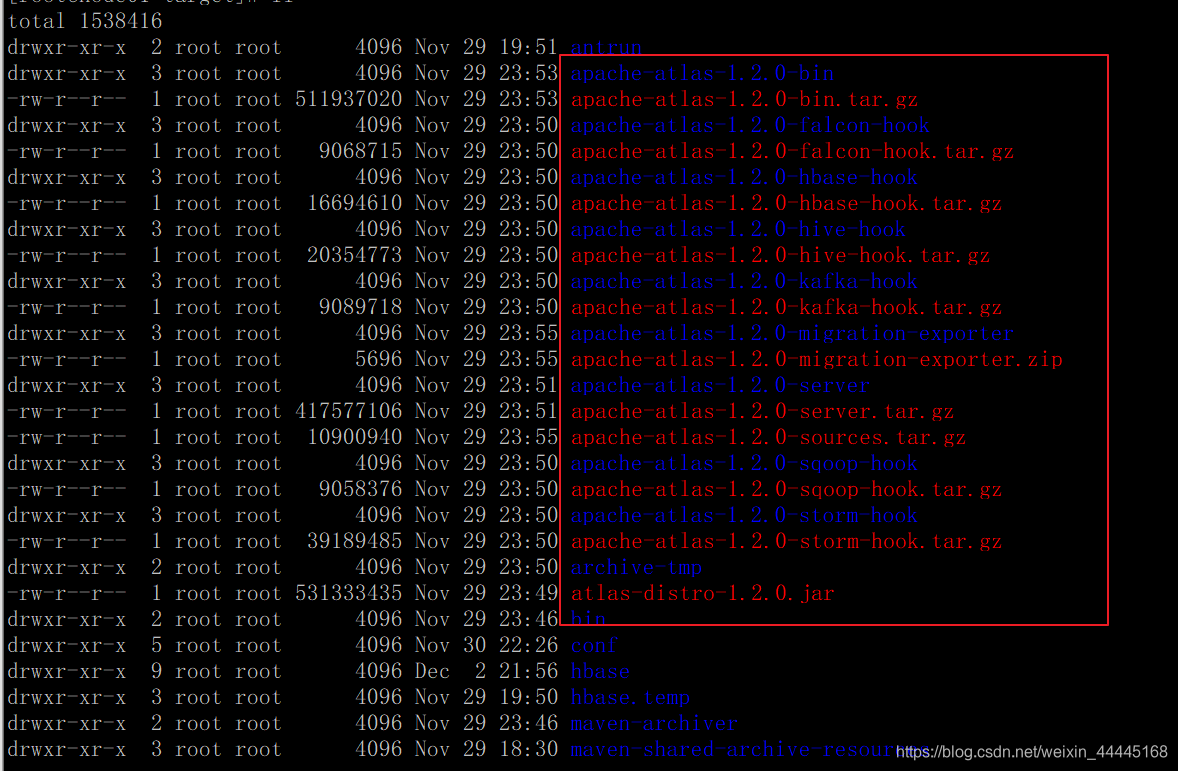Select permissions drwxr-xr-x of hbase row
The width and height of the screenshot is (1178, 771).
click(x=67, y=672)
